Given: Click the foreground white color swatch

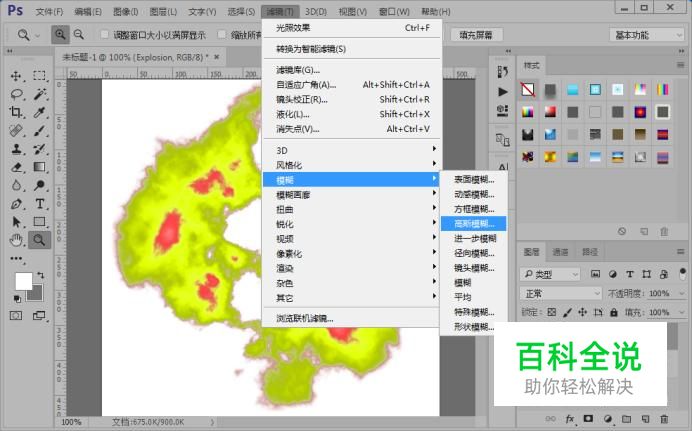Looking at the screenshot, I should coord(23,281).
